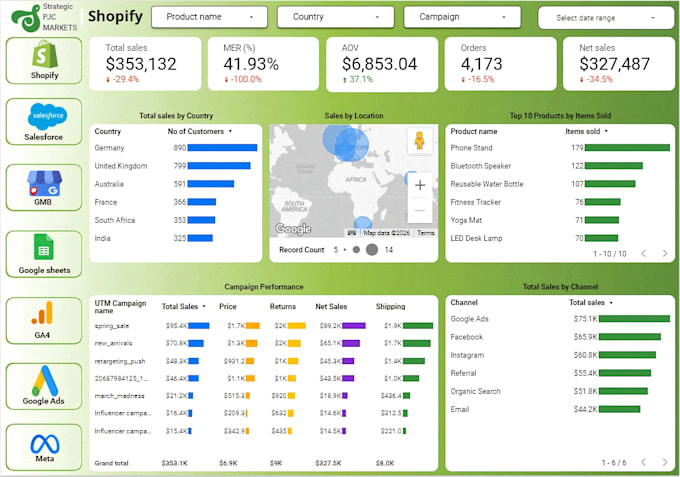Screen dimensions: 680x477
Task: Open the Country filter dropdown
Action: (x=336, y=17)
